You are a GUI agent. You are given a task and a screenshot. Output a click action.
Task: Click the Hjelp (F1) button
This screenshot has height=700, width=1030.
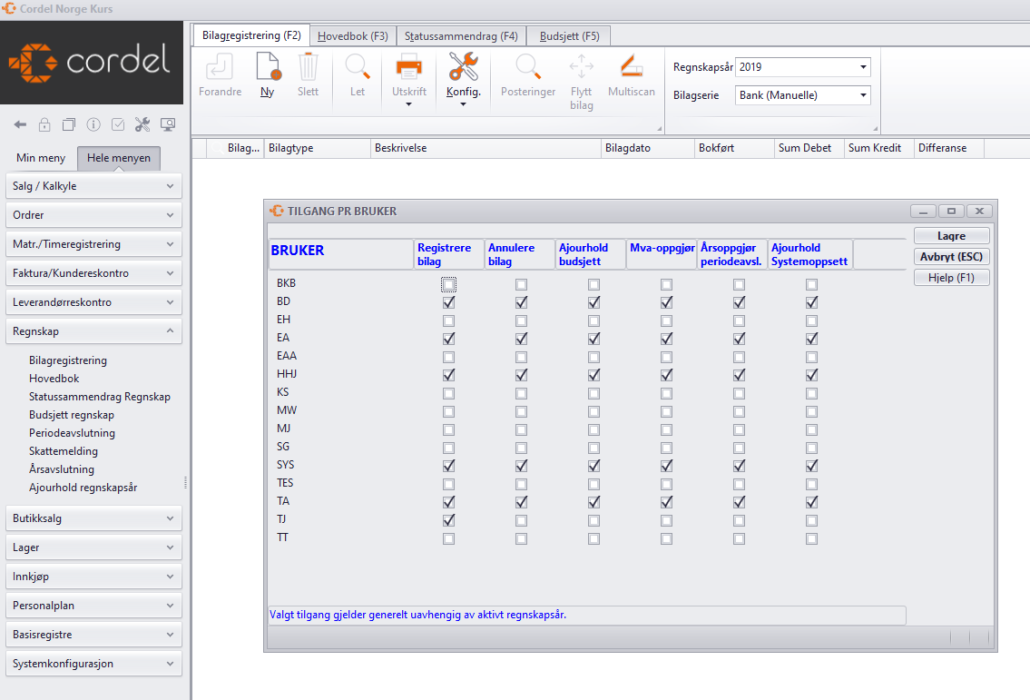(x=951, y=278)
